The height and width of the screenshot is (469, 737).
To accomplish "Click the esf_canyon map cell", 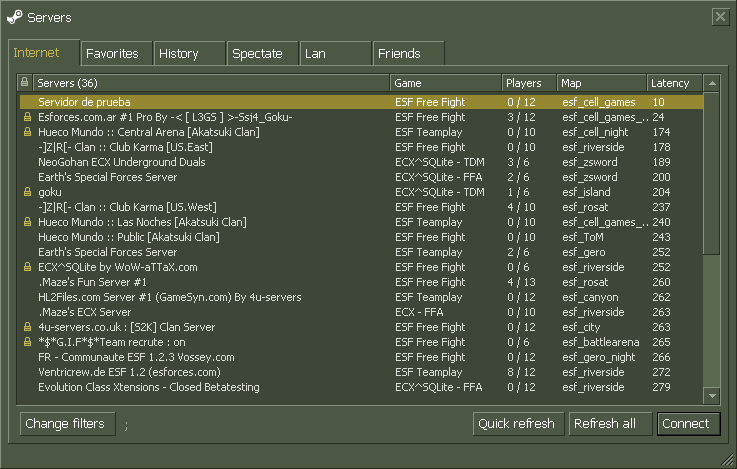I will coord(590,297).
